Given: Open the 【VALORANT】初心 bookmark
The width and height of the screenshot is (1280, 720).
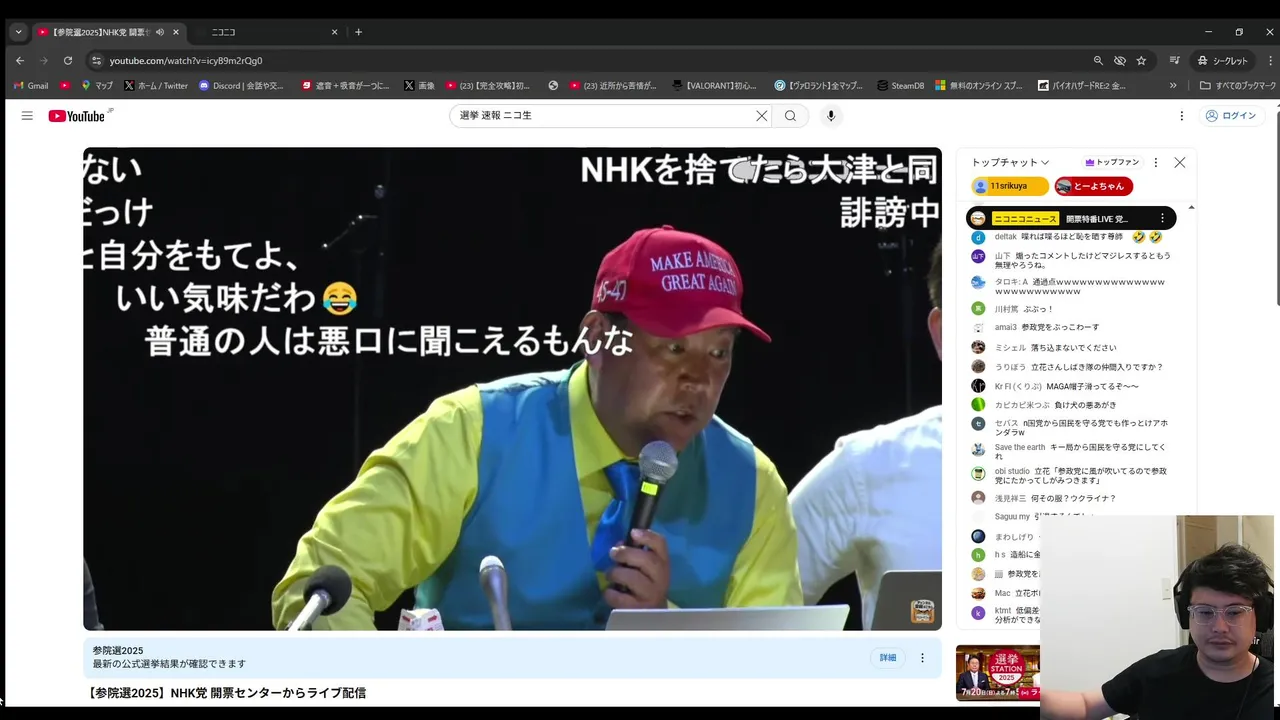Looking at the screenshot, I should 715,86.
